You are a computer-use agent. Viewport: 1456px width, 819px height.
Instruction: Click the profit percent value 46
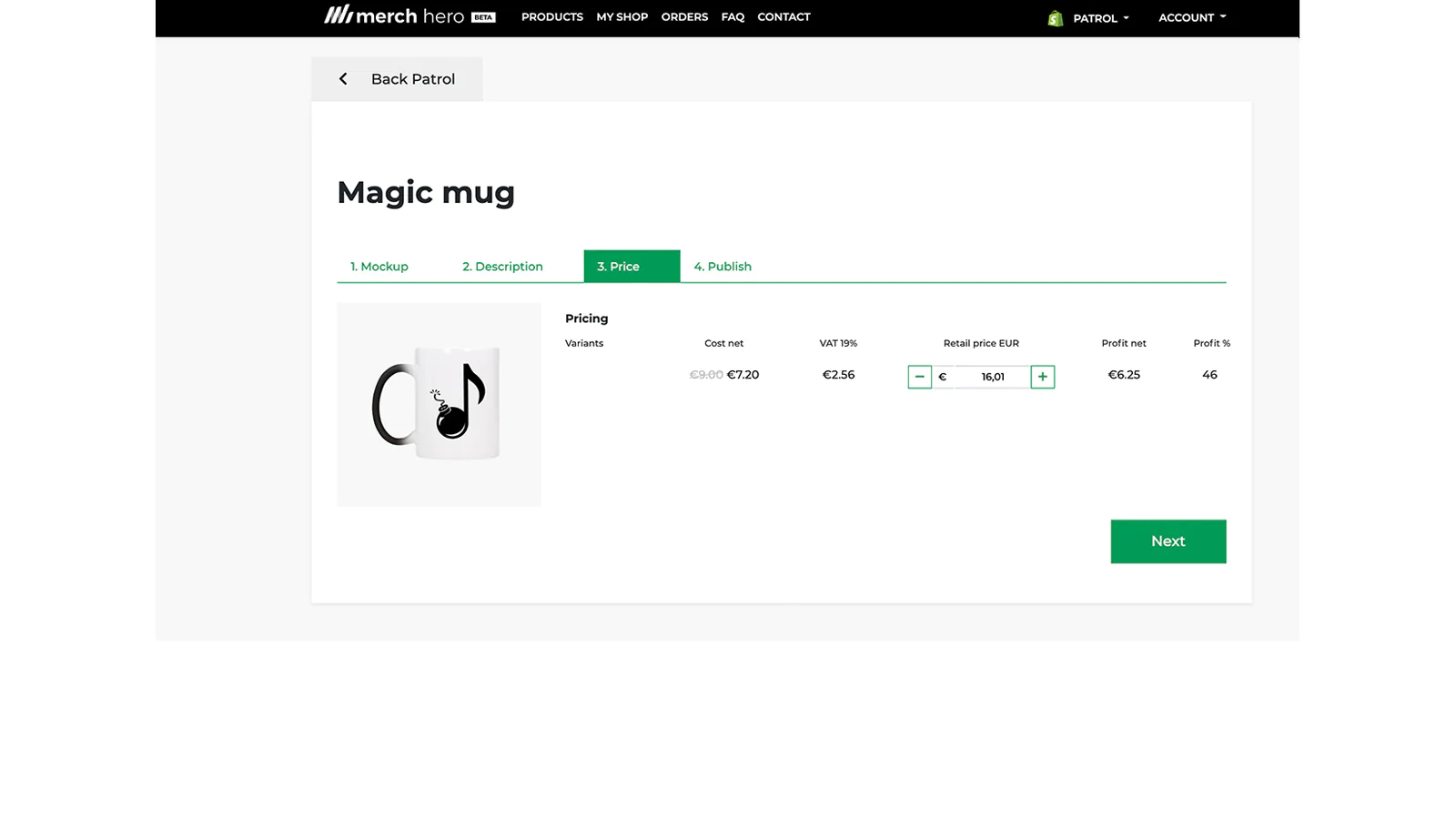coord(1209,375)
